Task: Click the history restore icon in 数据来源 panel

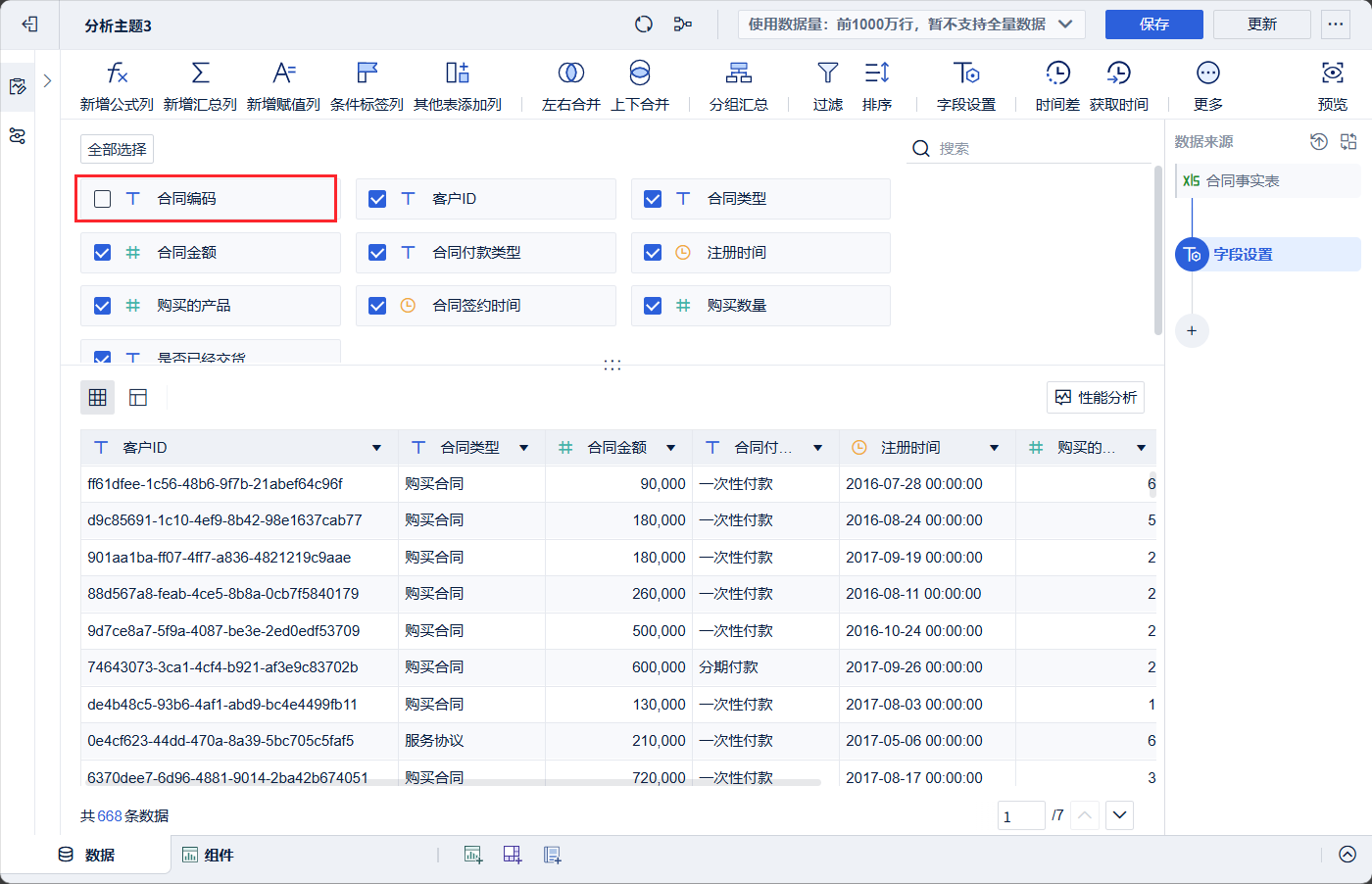Action: tap(1319, 142)
